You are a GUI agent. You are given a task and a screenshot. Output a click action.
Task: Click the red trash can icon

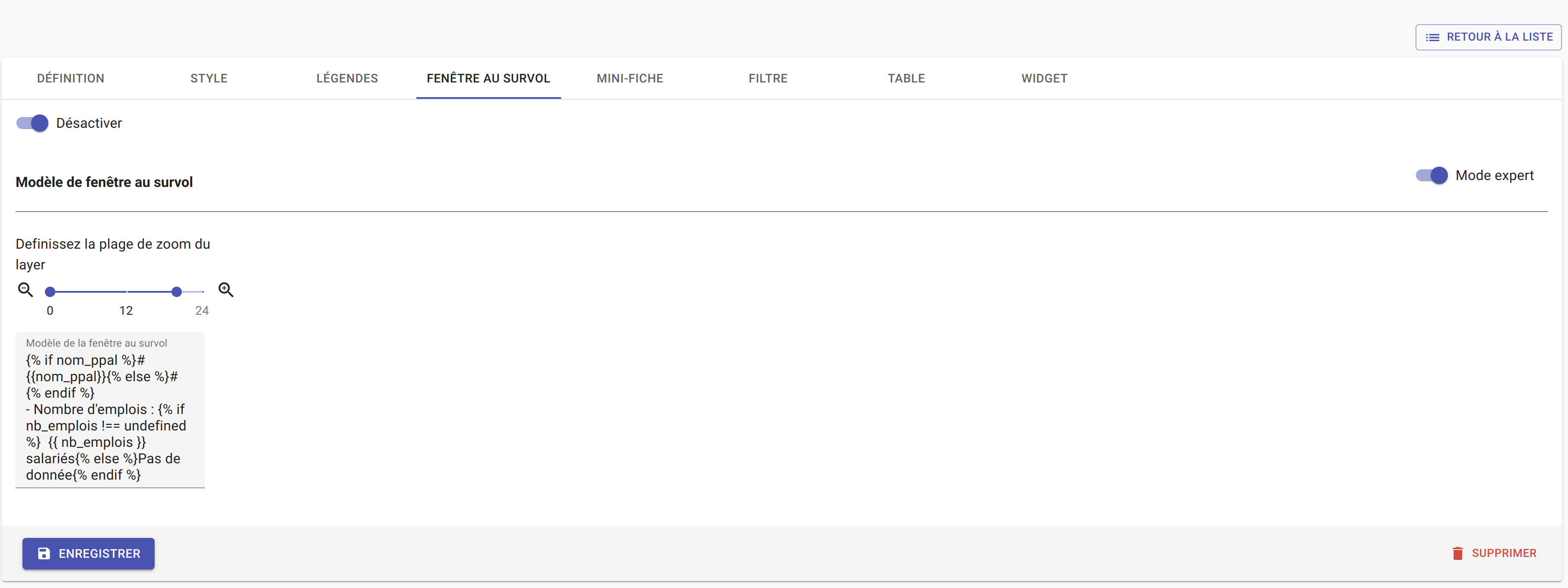(1457, 553)
